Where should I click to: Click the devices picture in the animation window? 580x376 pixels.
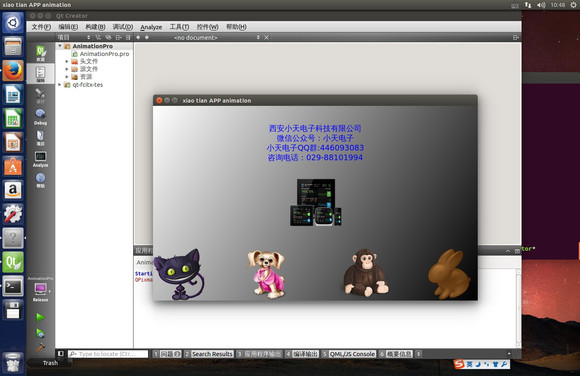tap(316, 202)
